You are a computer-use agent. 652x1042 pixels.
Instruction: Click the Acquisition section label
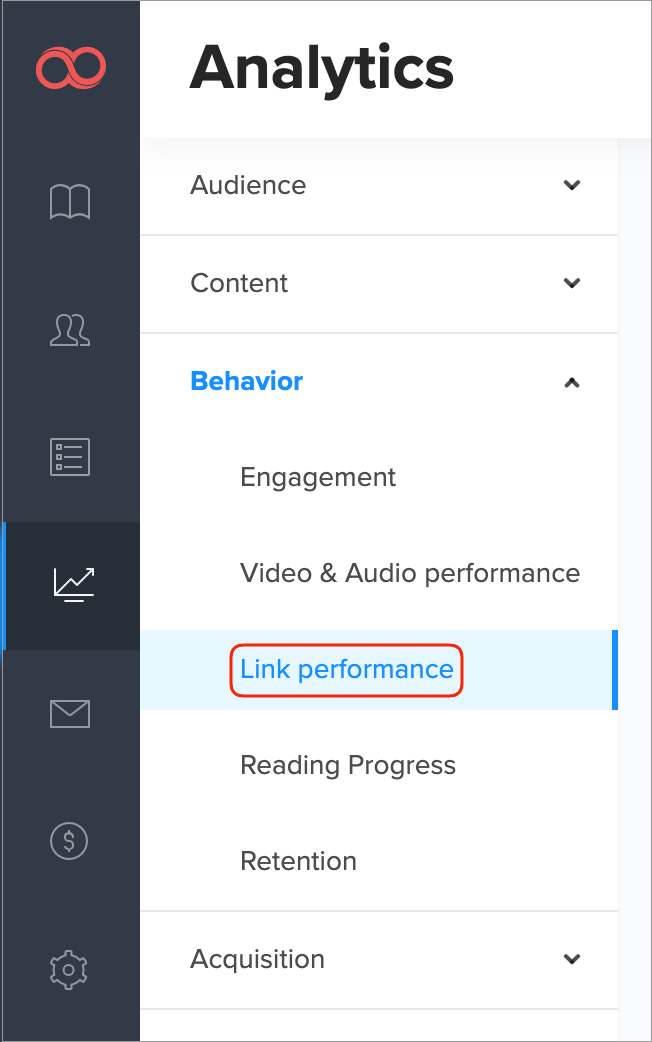point(257,959)
